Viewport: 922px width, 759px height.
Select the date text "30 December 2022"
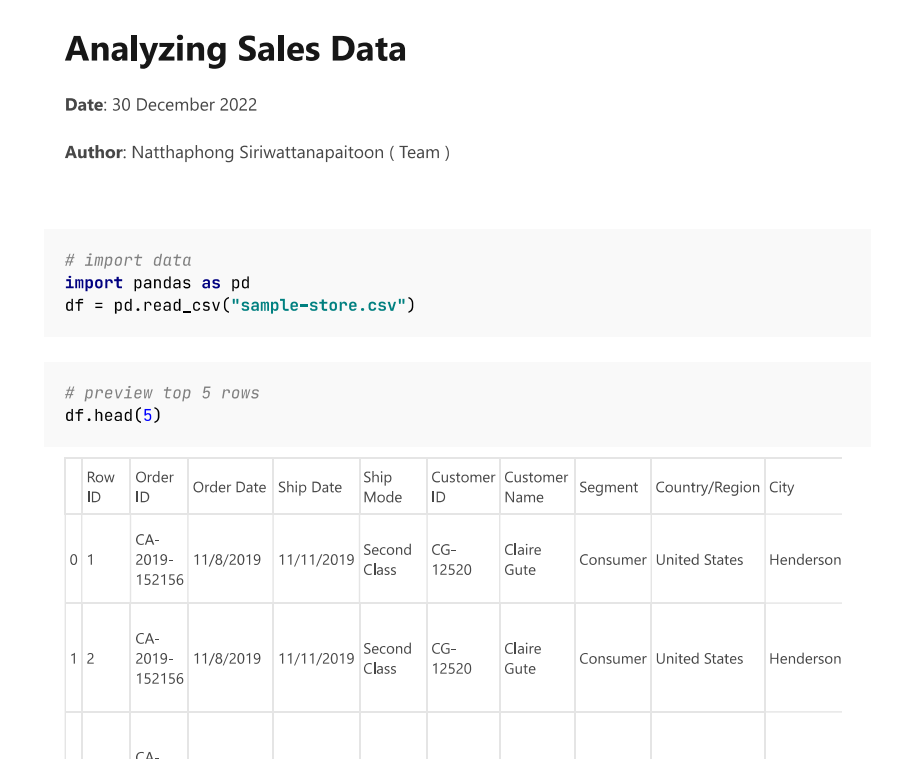184,105
